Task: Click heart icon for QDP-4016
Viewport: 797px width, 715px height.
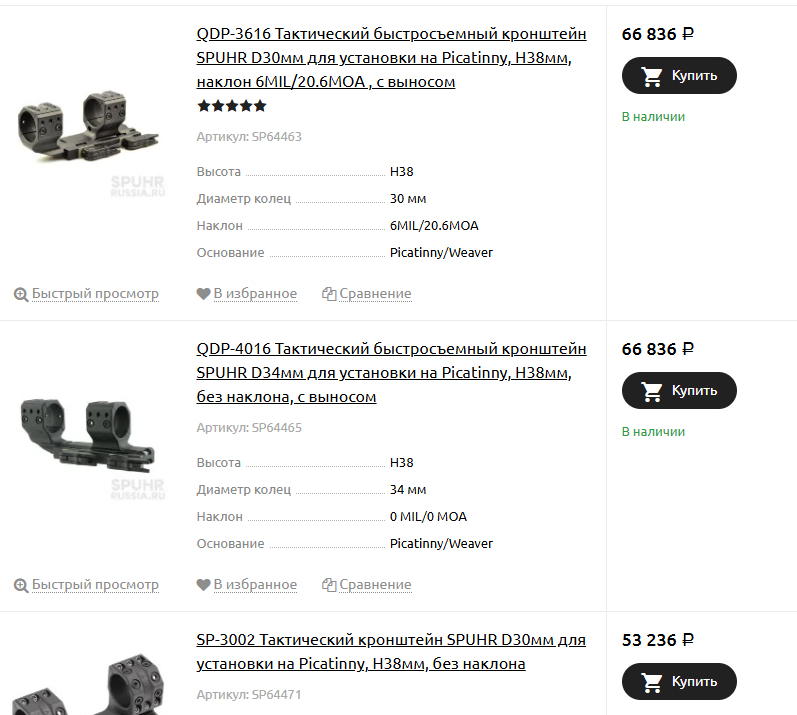Action: (x=203, y=585)
